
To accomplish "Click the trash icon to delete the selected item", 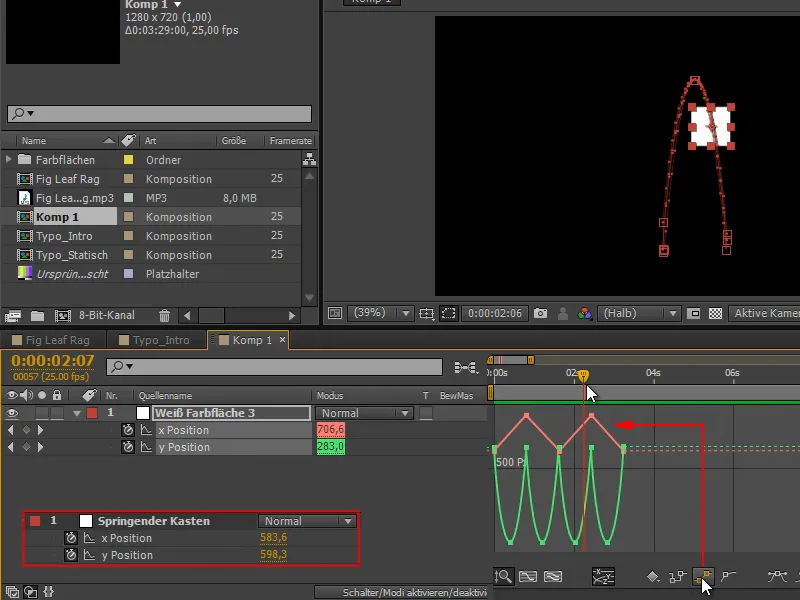I will (x=164, y=316).
